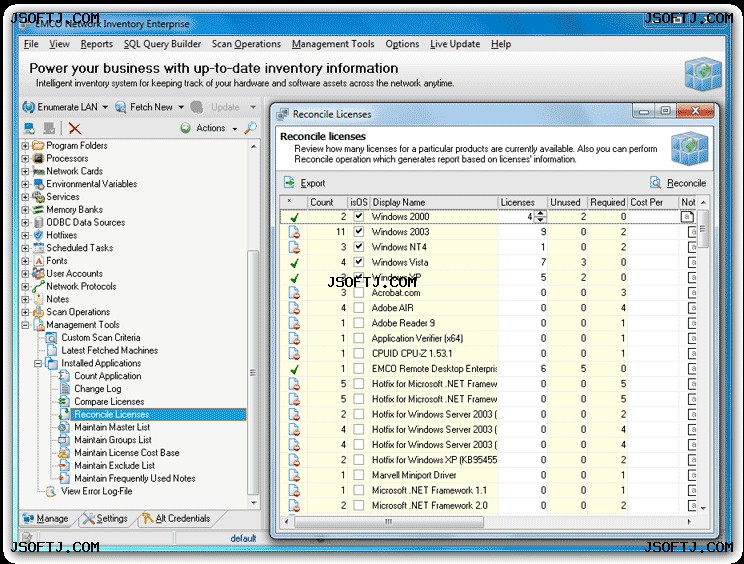The height and width of the screenshot is (564, 744).
Task: Check isOS for Application Verifier (x64)
Action: (359, 338)
